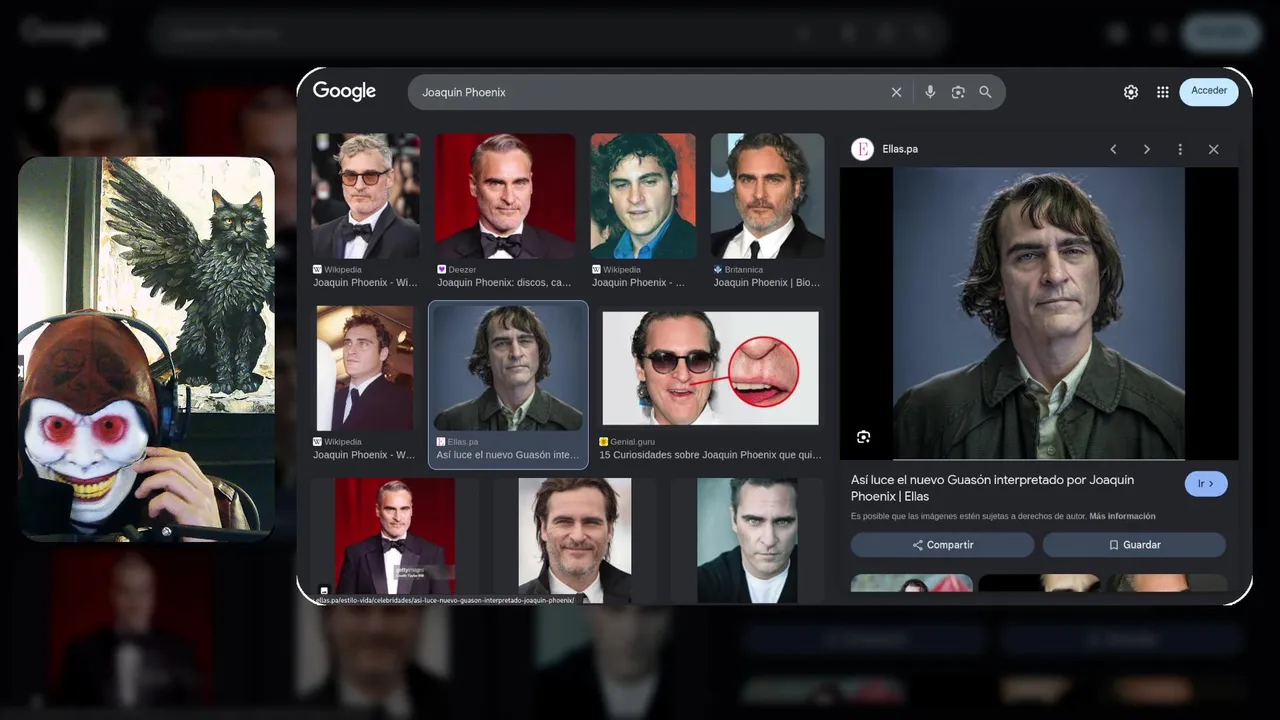1280x720 pixels.
Task: Open the search by image camera icon
Action: (958, 92)
